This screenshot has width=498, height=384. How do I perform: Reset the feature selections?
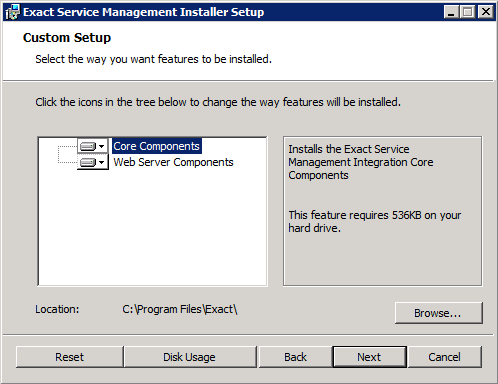click(69, 357)
